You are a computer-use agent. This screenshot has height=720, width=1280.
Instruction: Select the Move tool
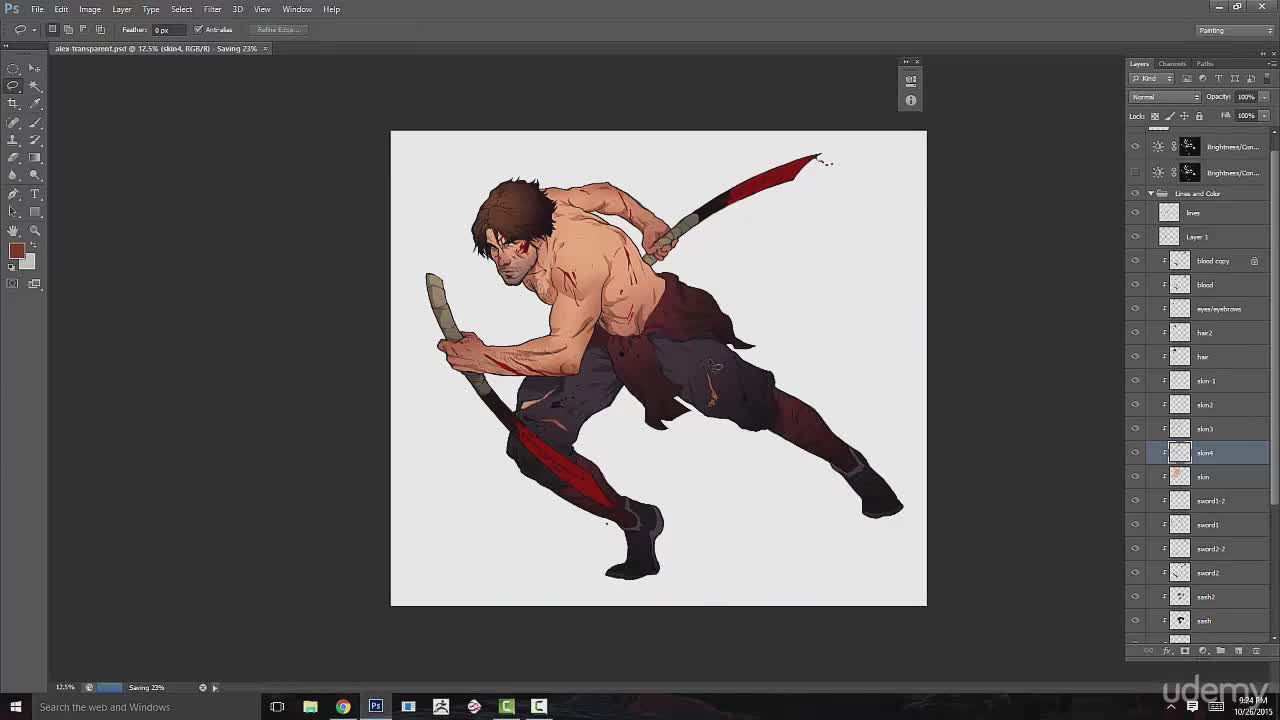pyautogui.click(x=35, y=68)
